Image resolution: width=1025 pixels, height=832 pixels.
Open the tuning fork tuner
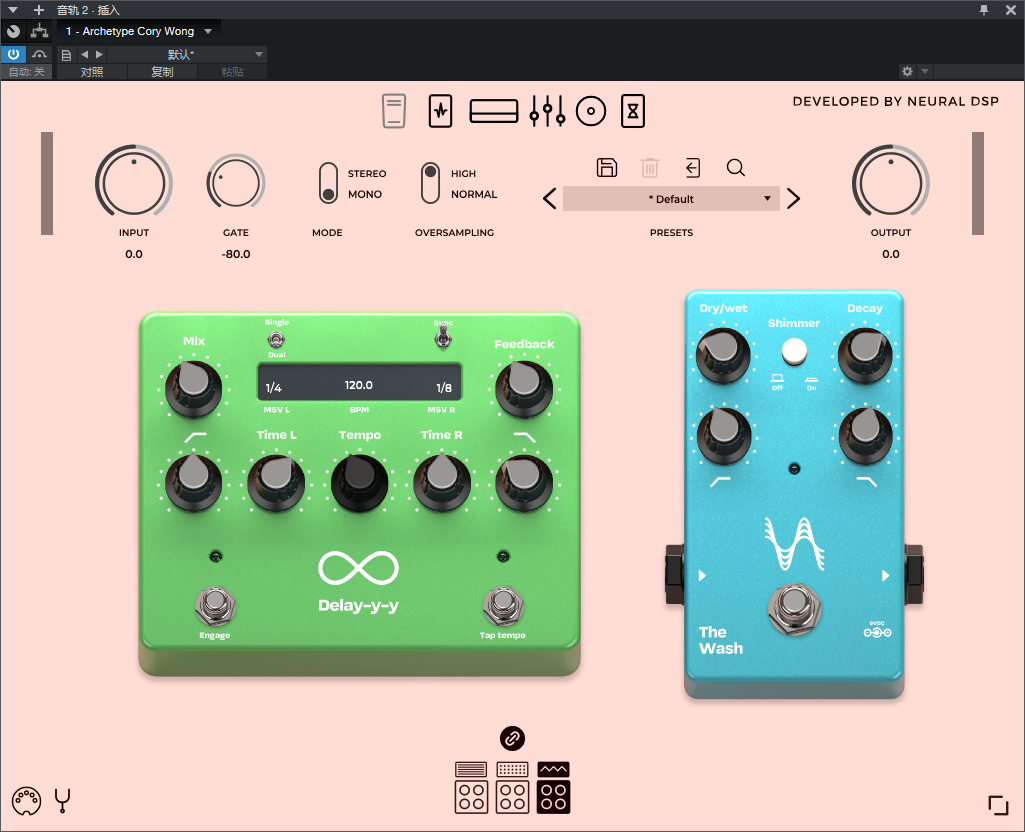pyautogui.click(x=63, y=801)
